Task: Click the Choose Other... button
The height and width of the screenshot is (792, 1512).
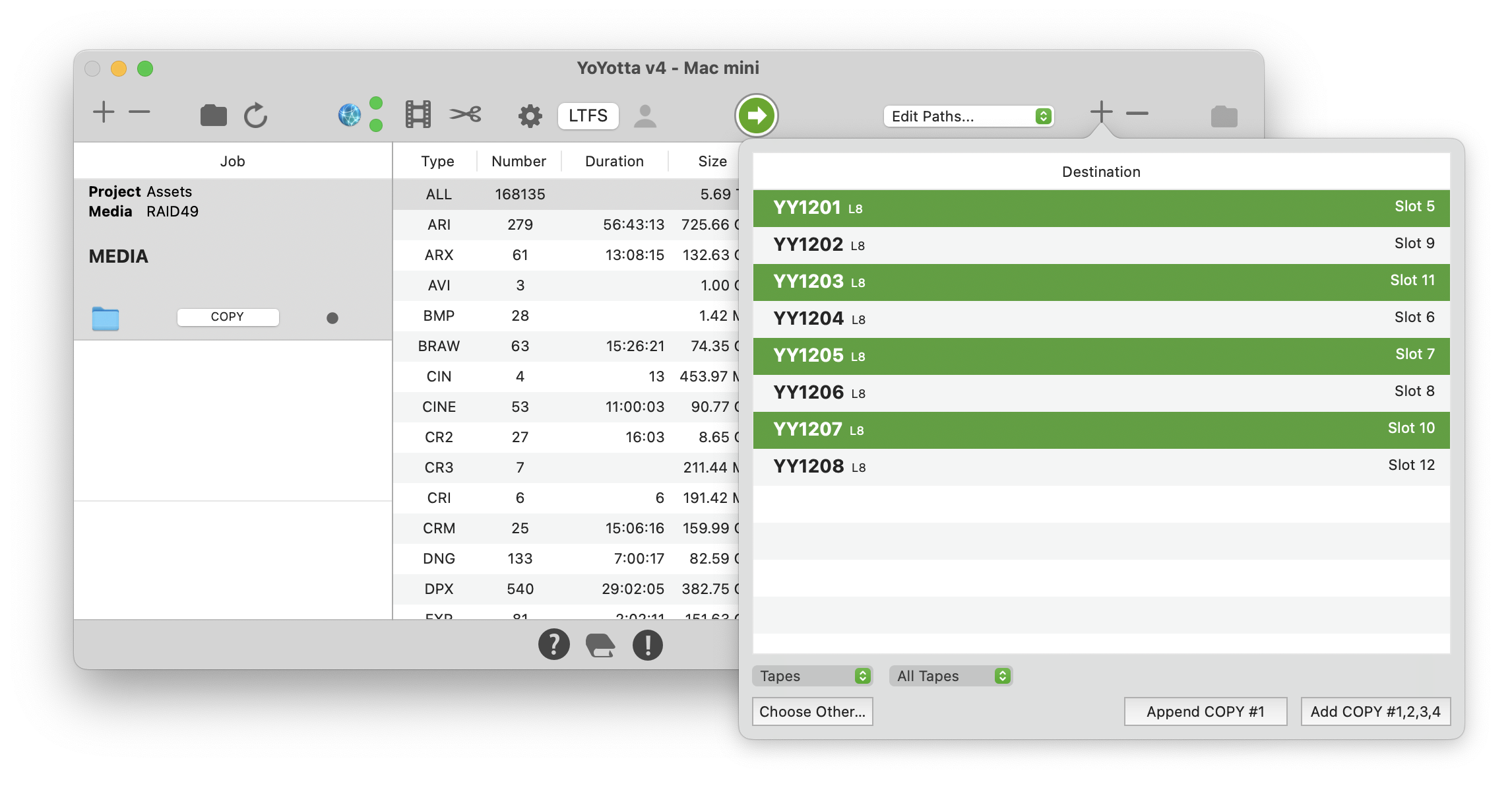Action: (812, 711)
